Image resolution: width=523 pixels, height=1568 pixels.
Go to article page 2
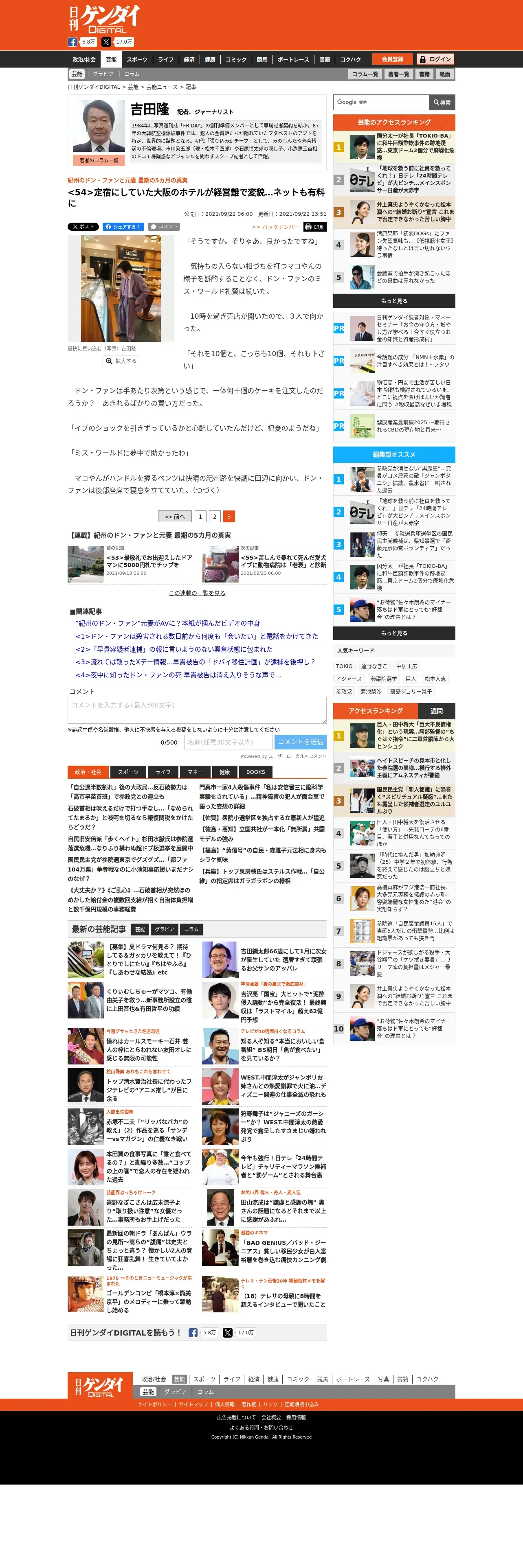[214, 516]
